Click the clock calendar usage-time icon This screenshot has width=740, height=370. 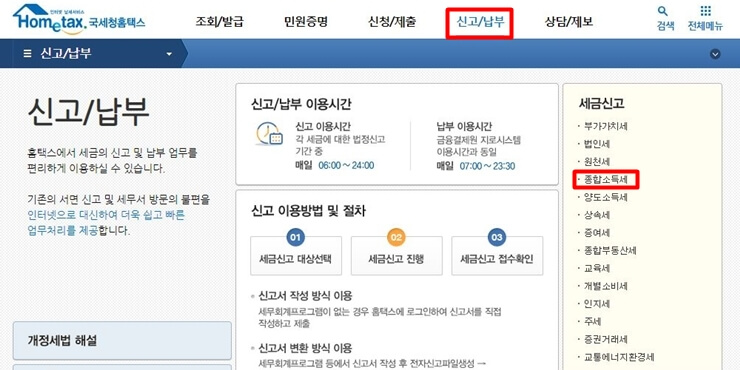(x=269, y=134)
